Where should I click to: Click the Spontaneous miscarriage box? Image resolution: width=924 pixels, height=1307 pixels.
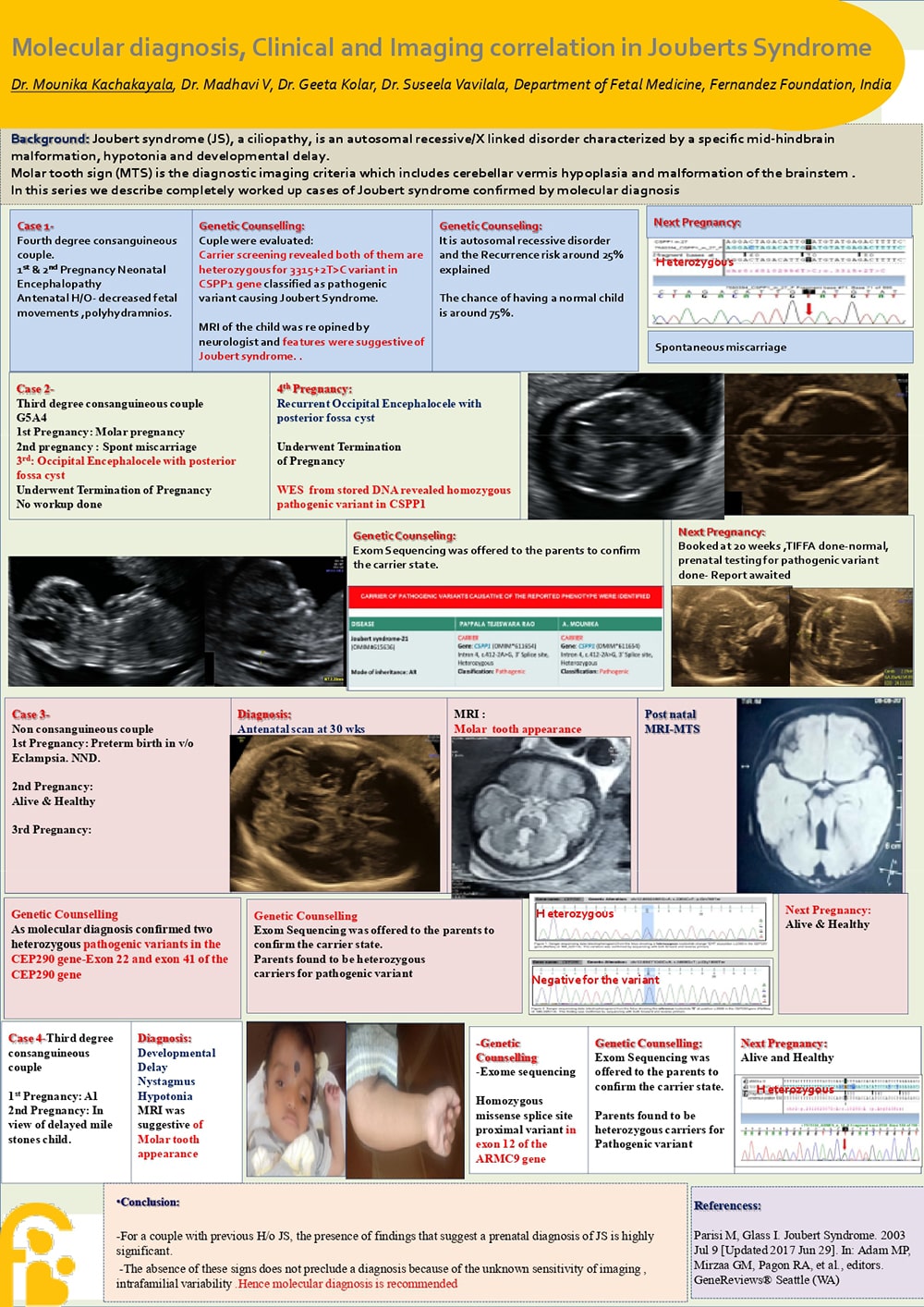(x=779, y=347)
